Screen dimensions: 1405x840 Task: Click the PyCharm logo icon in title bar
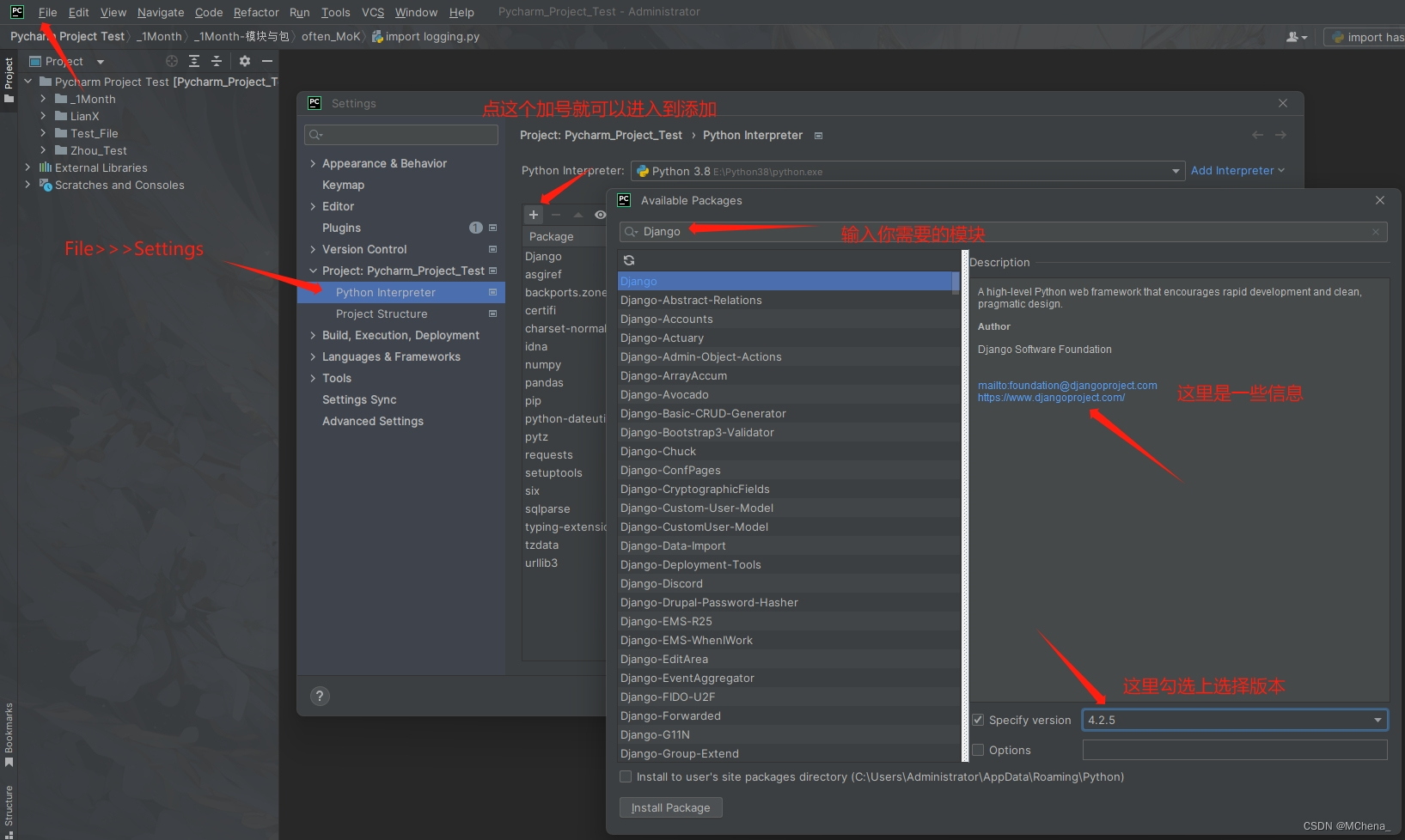pyautogui.click(x=16, y=12)
